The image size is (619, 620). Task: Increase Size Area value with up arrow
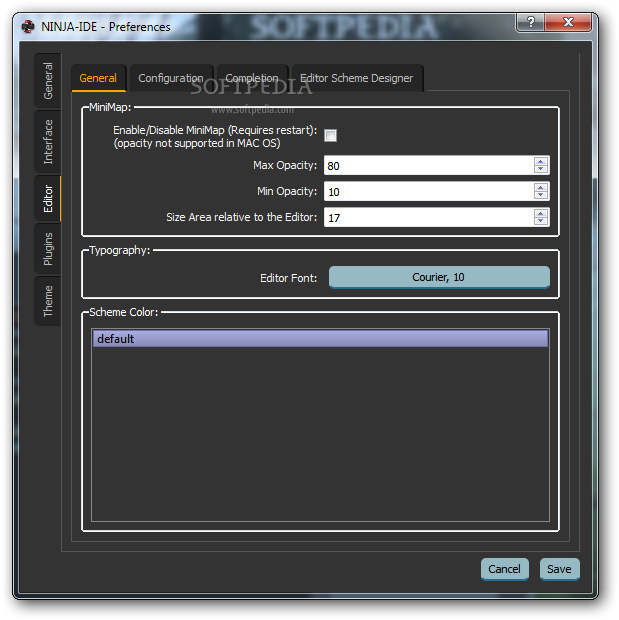pos(541,214)
